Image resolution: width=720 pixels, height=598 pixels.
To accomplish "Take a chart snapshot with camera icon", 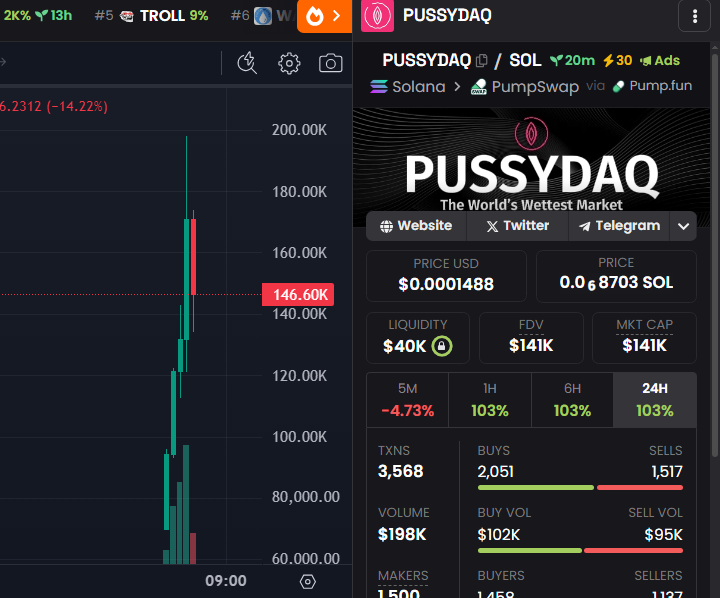I will pos(331,63).
